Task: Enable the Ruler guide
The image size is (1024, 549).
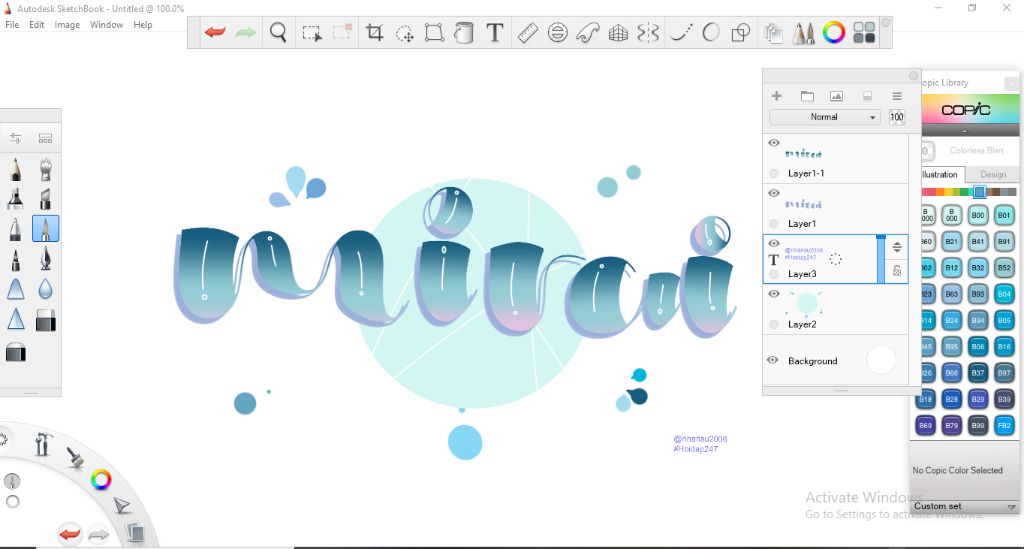Action: point(528,32)
